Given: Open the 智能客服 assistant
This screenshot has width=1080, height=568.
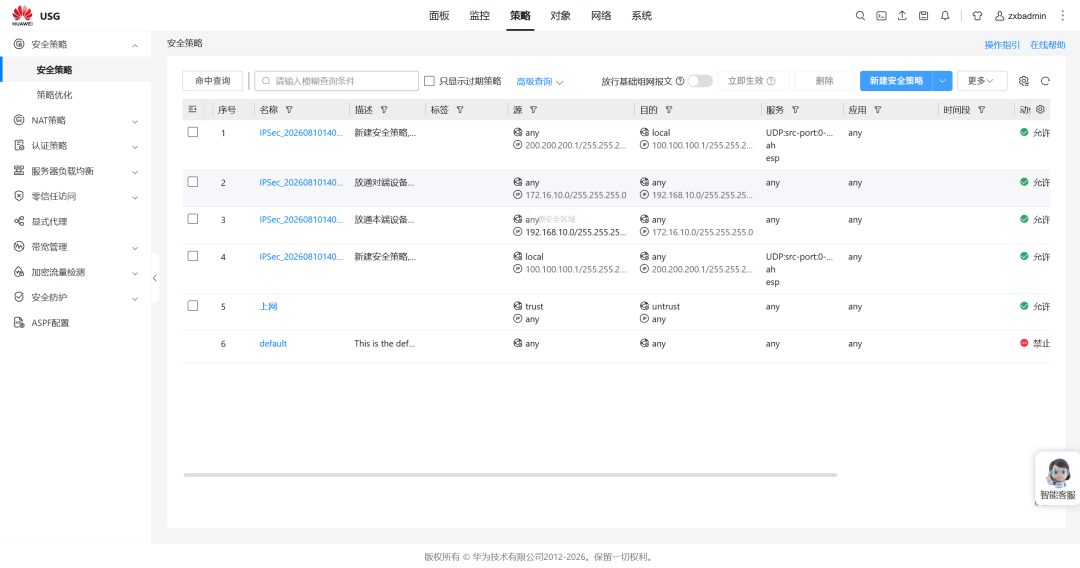Looking at the screenshot, I should [1057, 479].
